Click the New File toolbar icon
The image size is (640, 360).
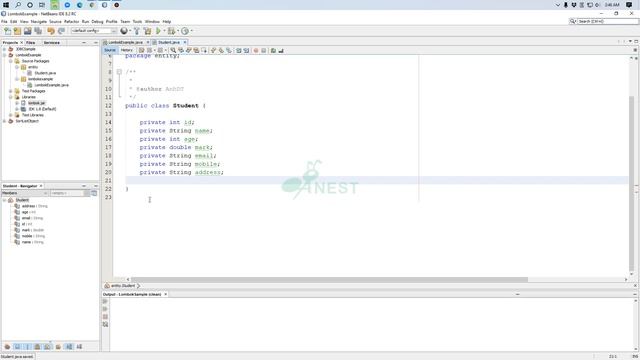click(7, 31)
